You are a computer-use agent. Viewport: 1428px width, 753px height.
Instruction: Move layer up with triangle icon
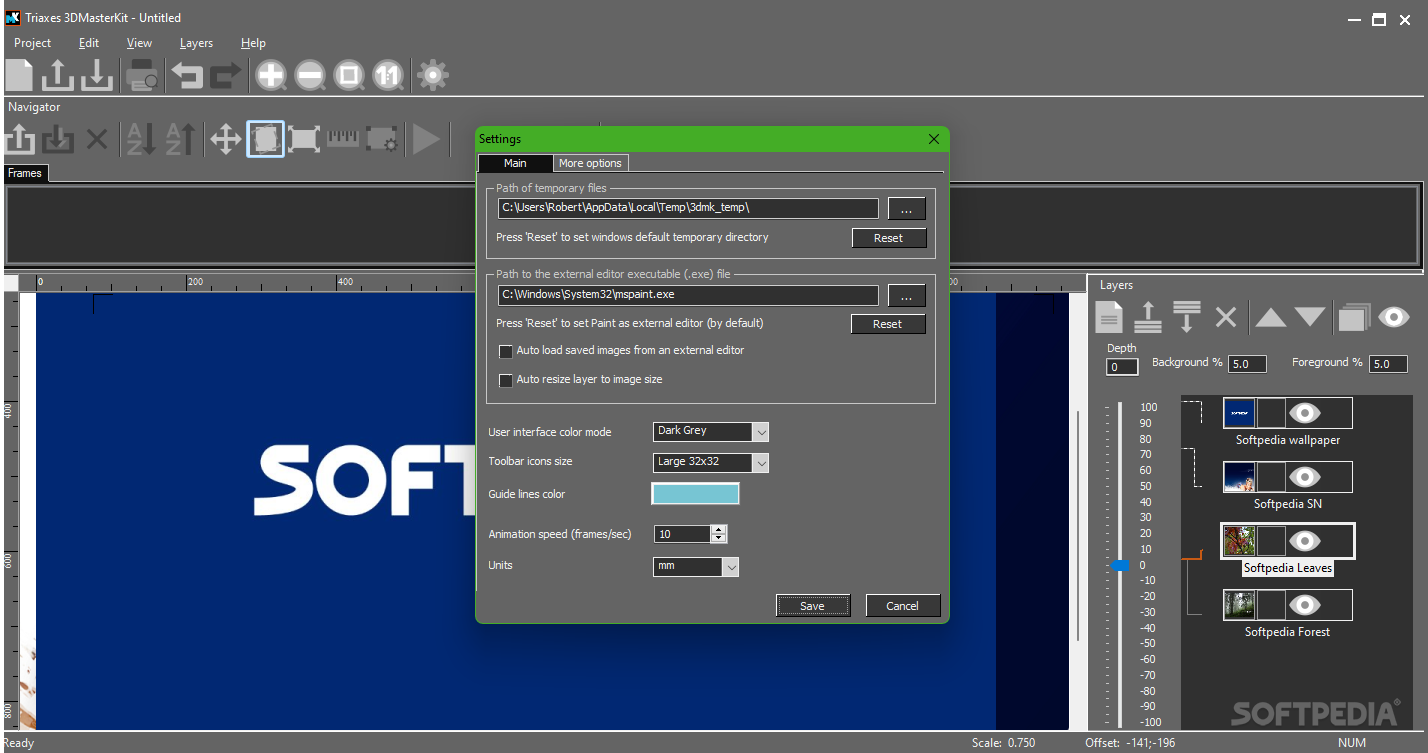tap(1271, 318)
